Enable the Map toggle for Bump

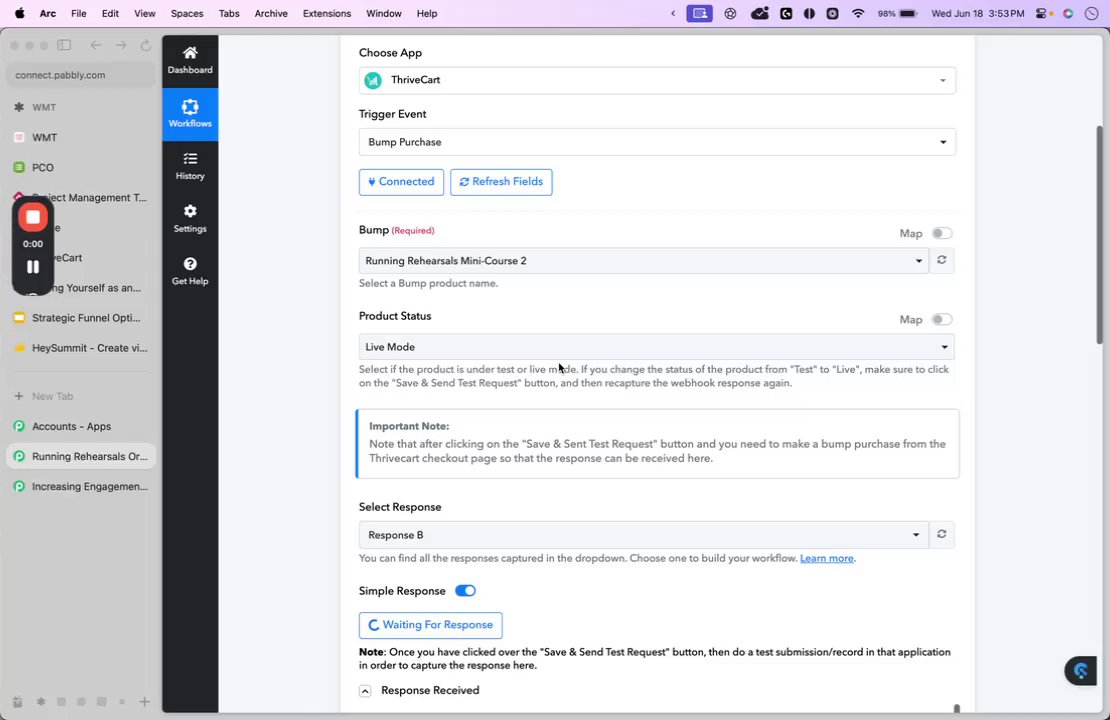942,234
